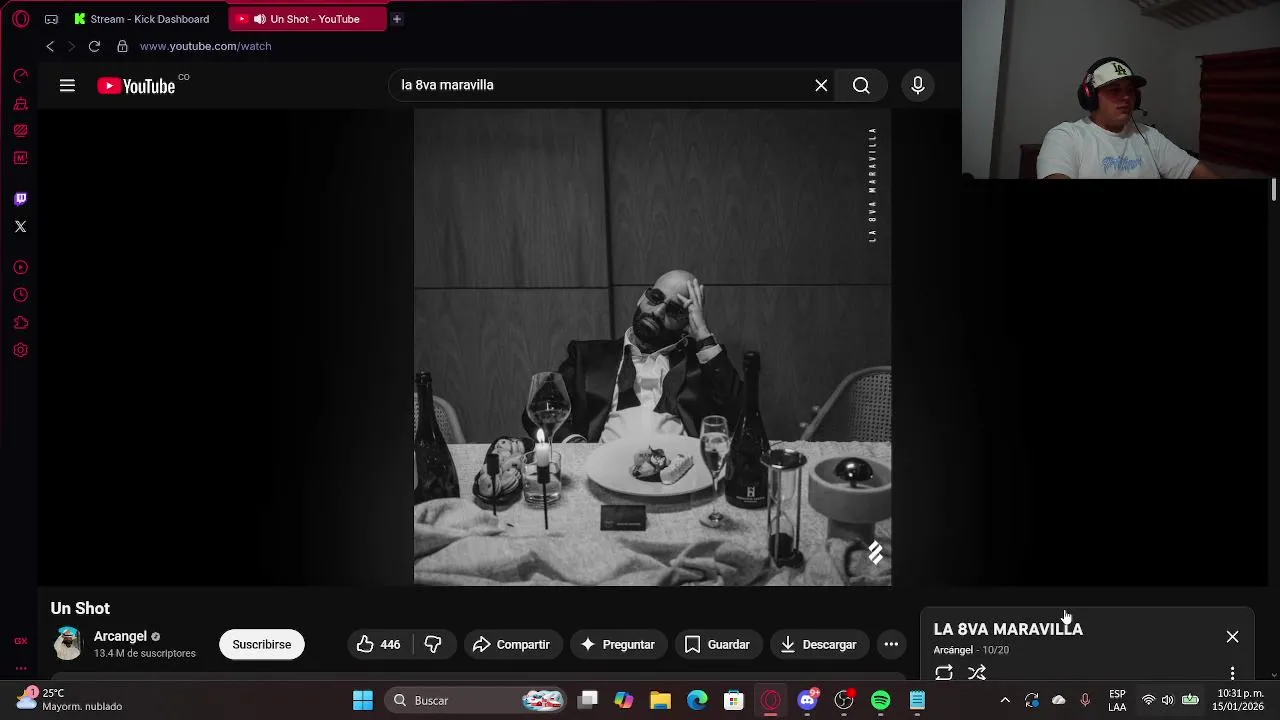Open GX Cleaner broom sidebar icon

coord(20,104)
